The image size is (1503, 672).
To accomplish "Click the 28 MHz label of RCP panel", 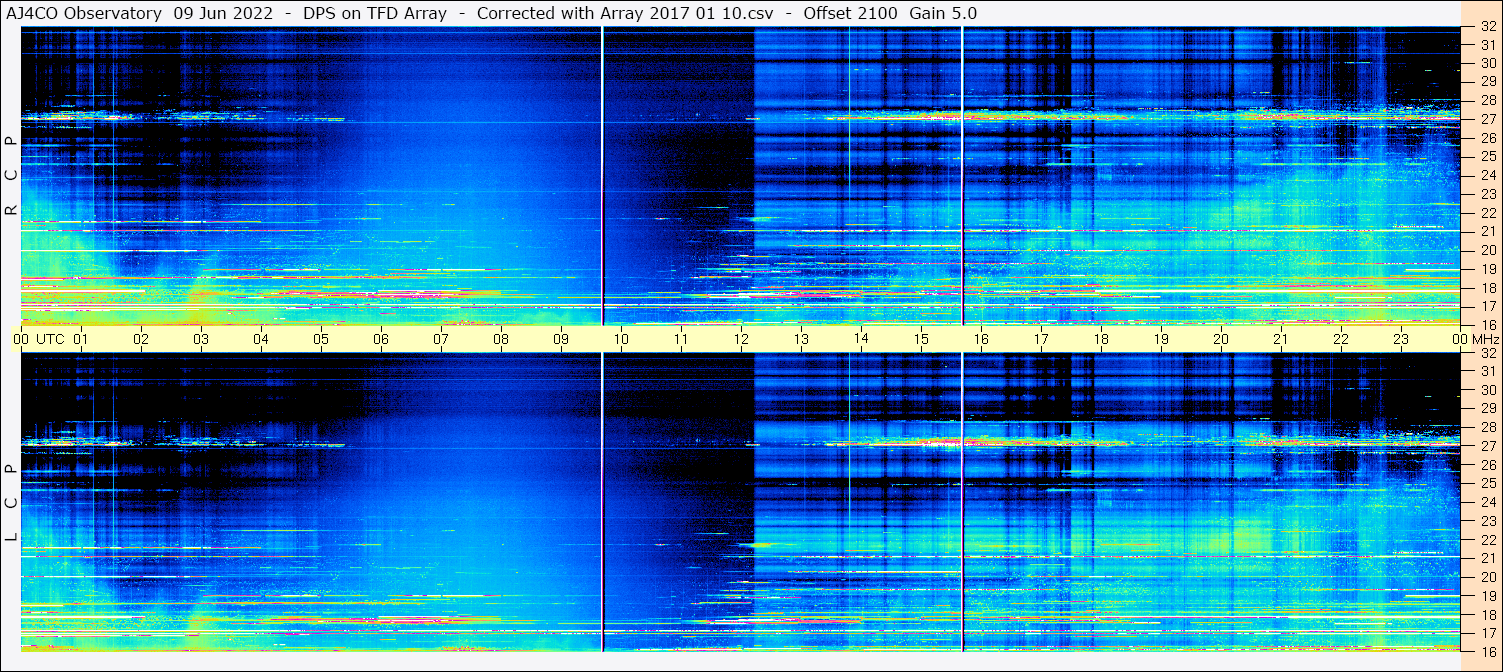I will [1487, 100].
